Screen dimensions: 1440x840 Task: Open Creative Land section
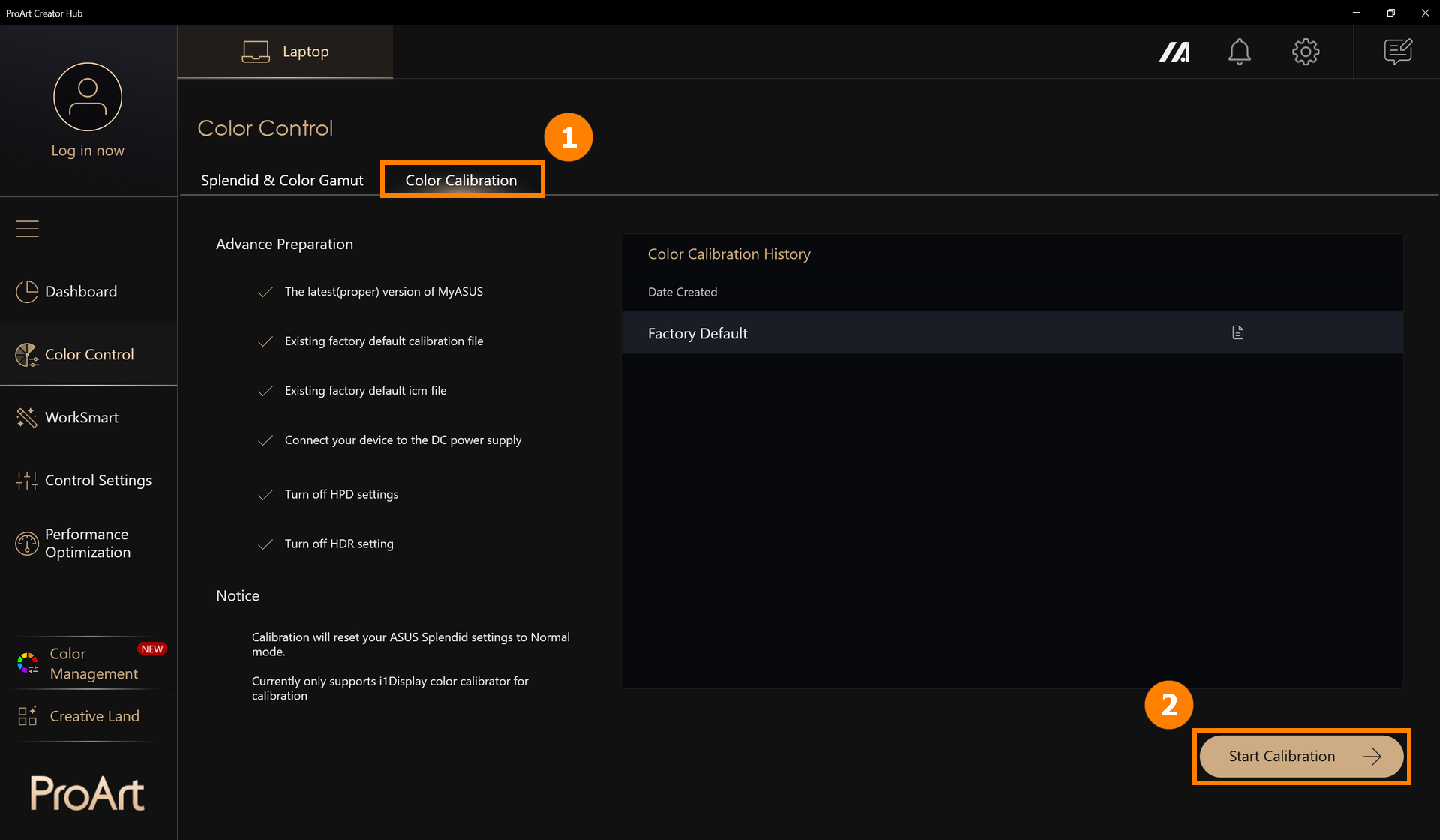coord(88,716)
